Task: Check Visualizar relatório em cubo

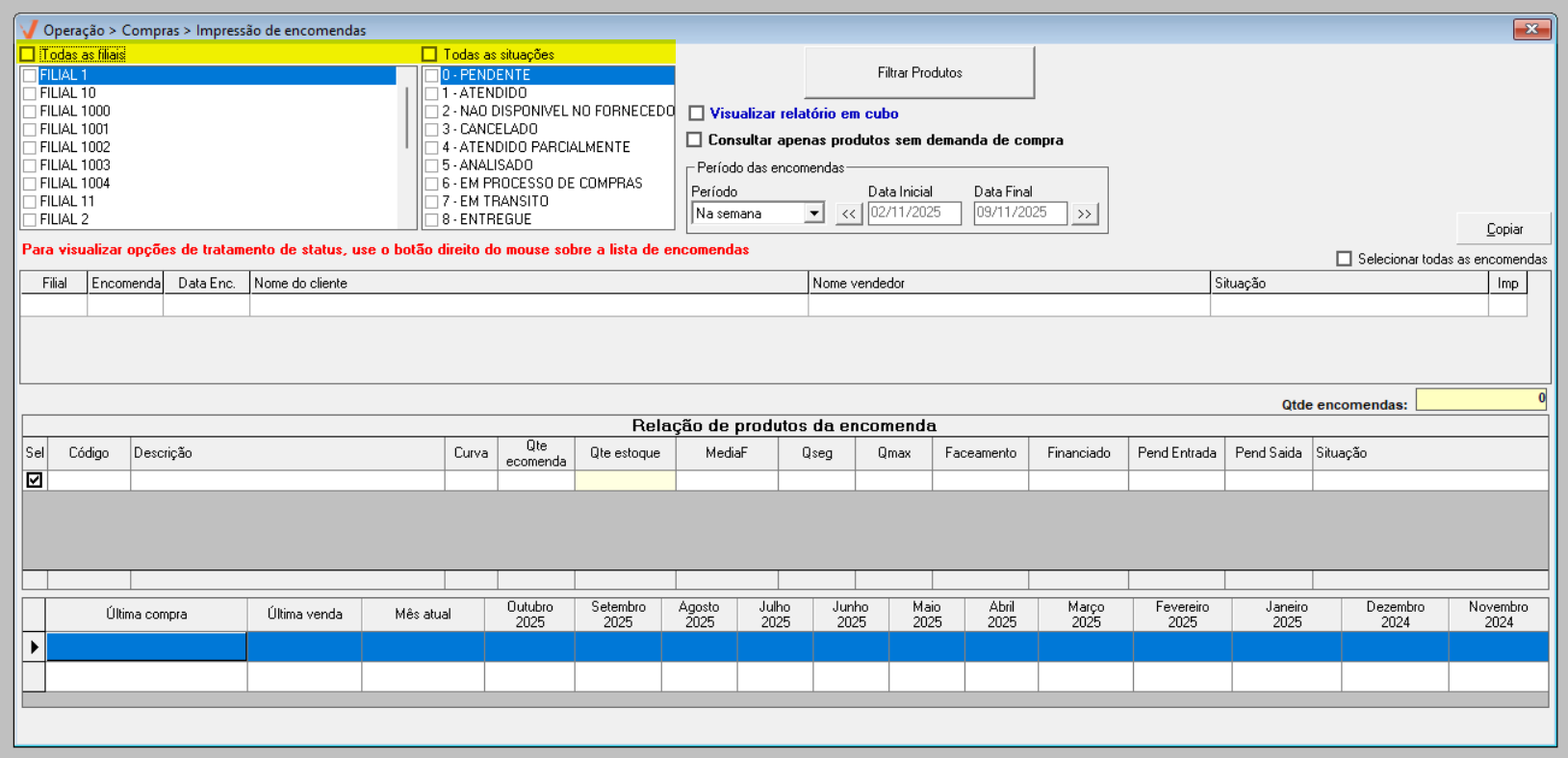Action: pyautogui.click(x=697, y=114)
